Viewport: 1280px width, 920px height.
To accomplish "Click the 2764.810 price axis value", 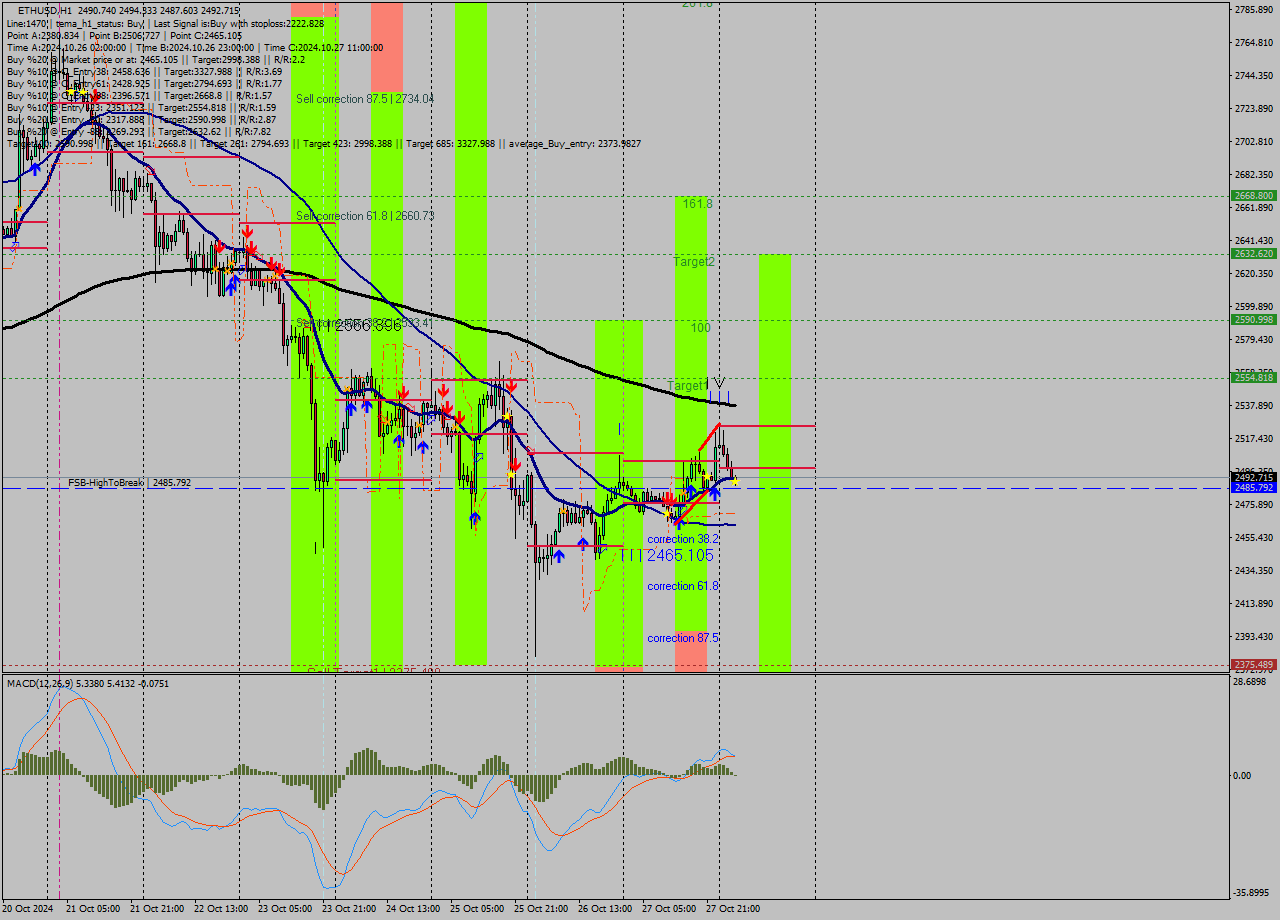I will click(x=1254, y=43).
